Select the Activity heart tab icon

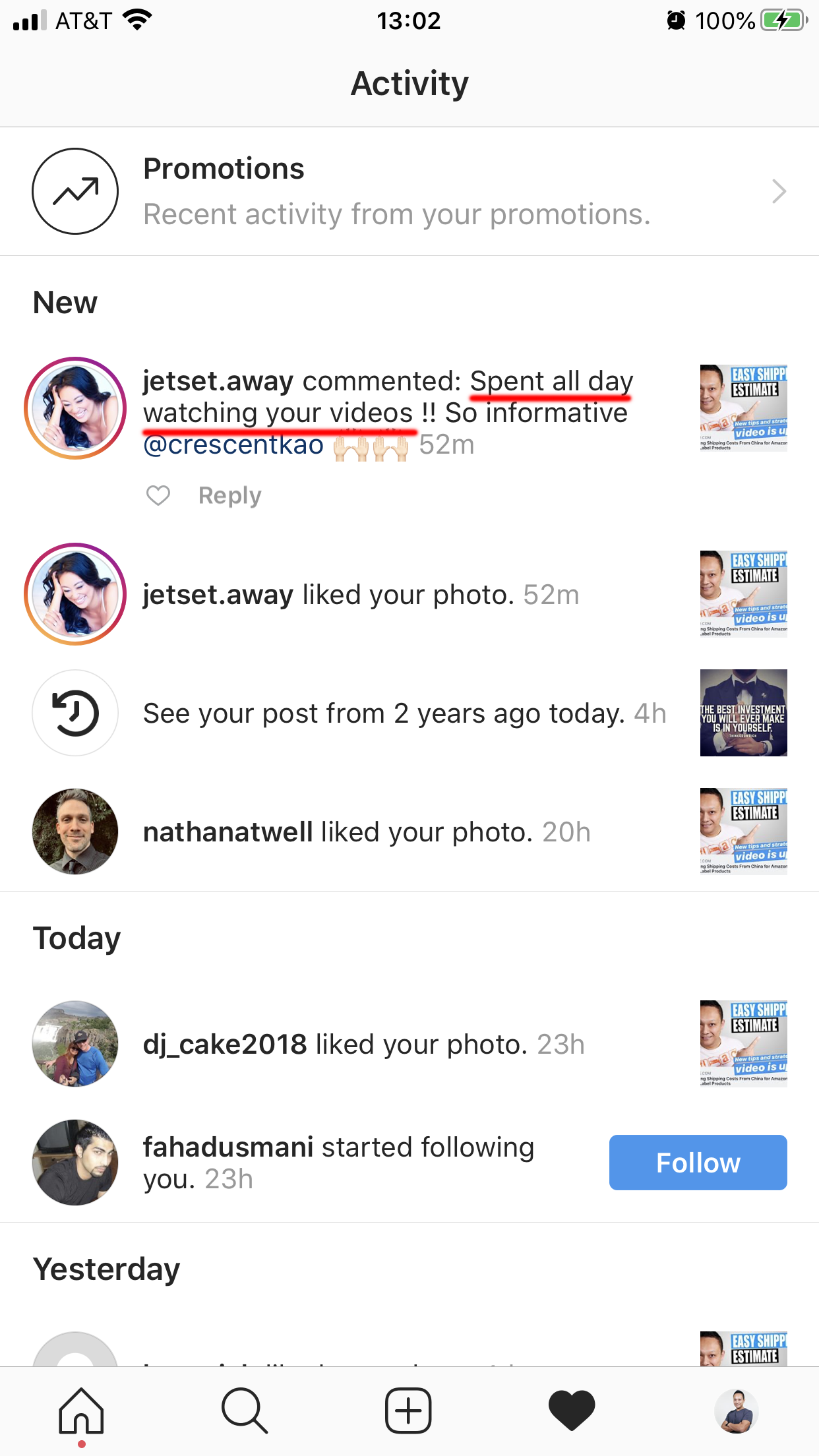(x=572, y=1410)
